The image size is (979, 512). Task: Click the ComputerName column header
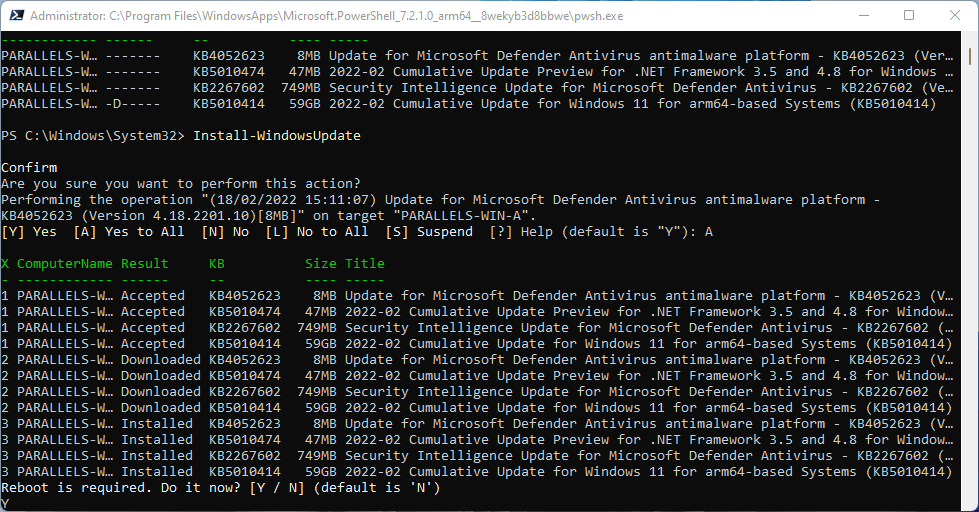(65, 263)
